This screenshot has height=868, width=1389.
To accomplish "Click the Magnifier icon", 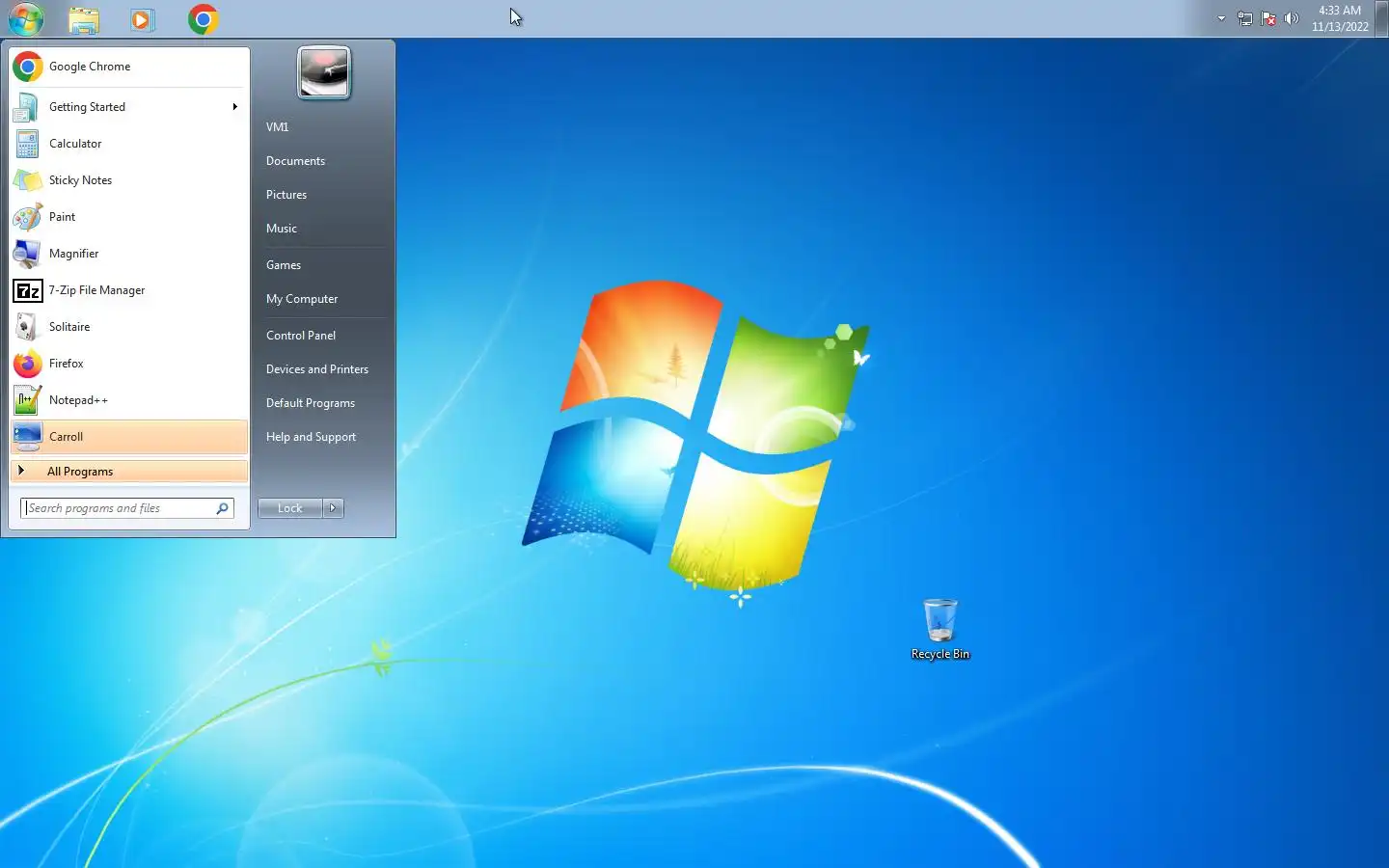I will 28,254.
